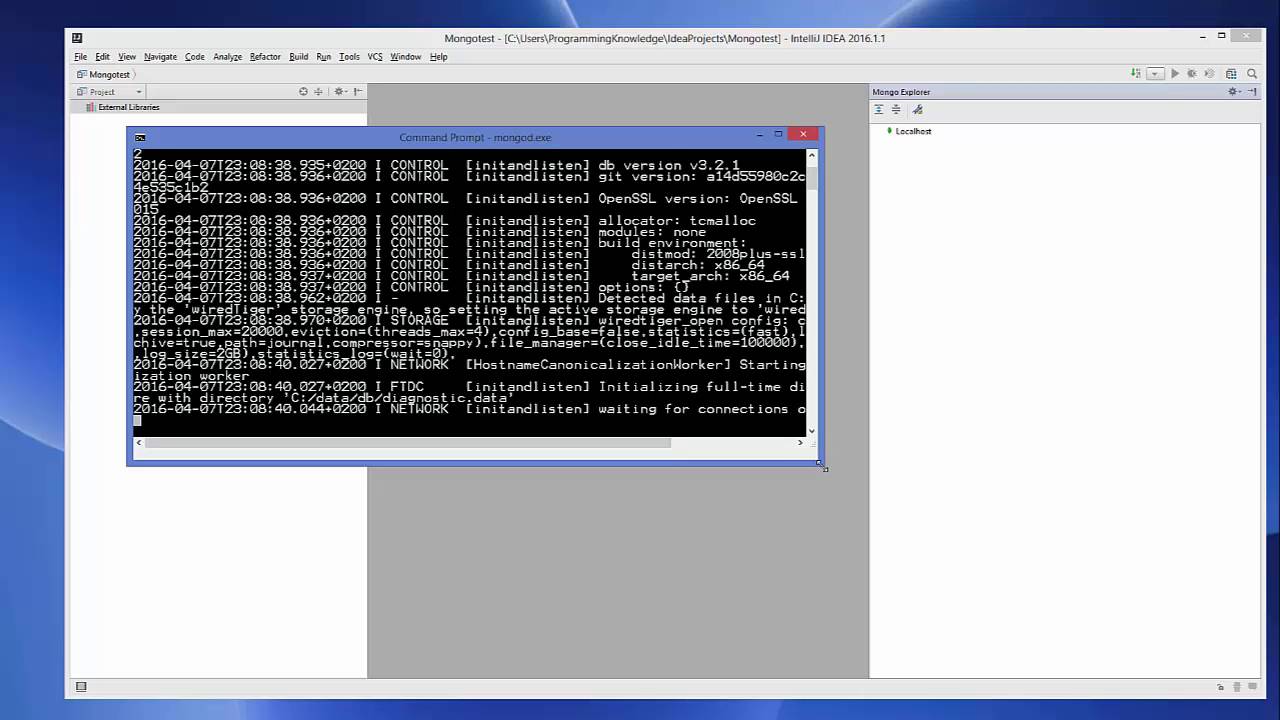Hide the Project tool window
1280x720 pixels.
tap(358, 92)
